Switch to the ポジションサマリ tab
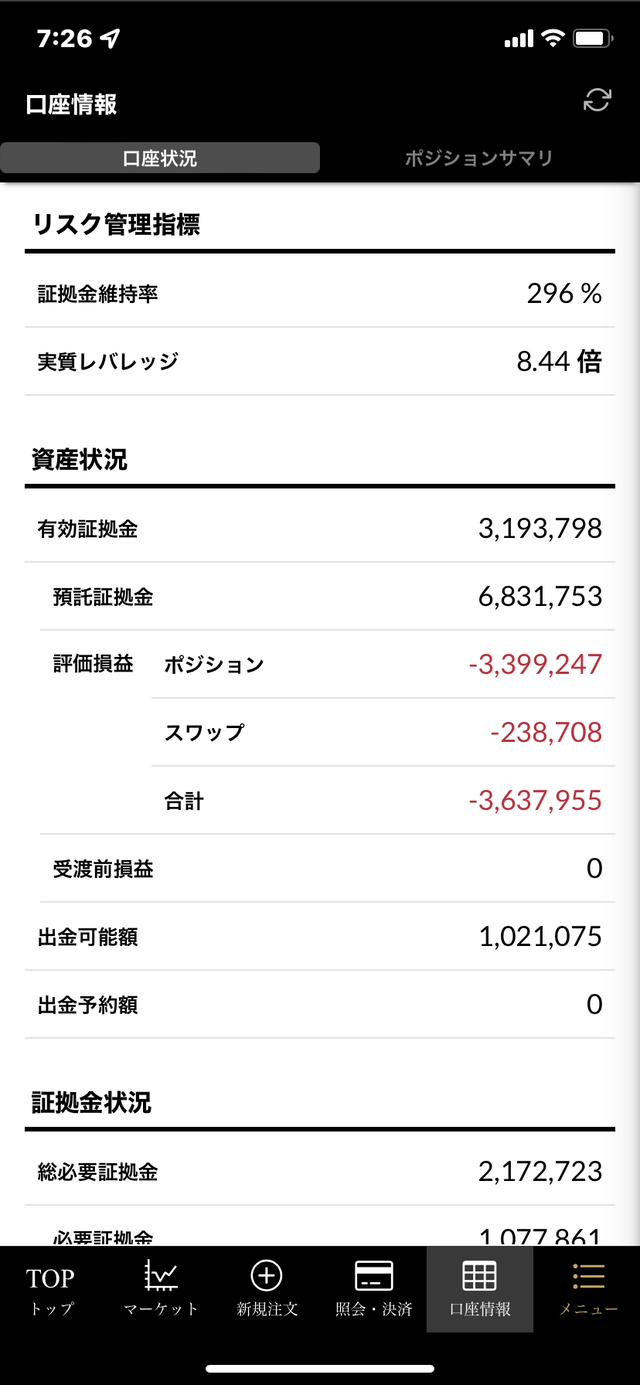Image resolution: width=640 pixels, height=1385 pixels. [479, 158]
